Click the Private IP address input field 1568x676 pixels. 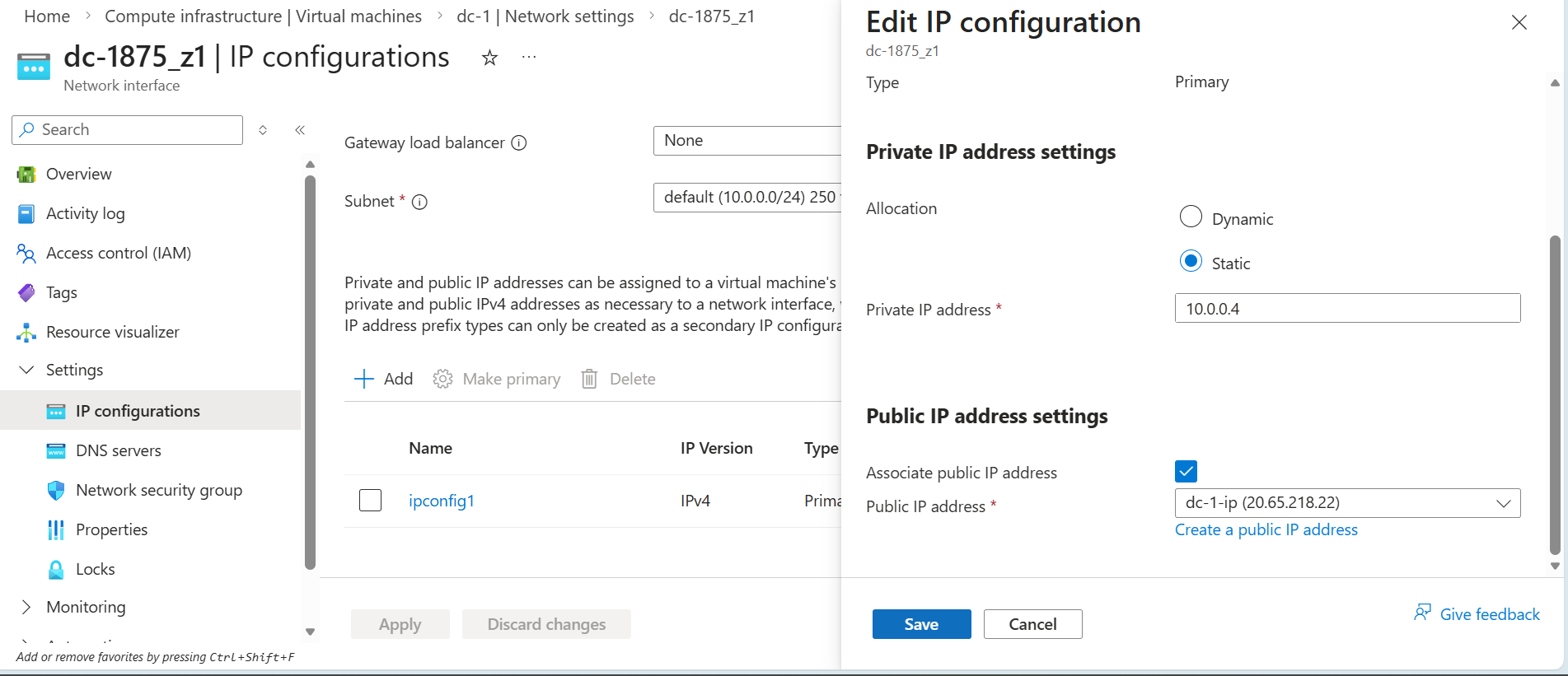click(1347, 309)
